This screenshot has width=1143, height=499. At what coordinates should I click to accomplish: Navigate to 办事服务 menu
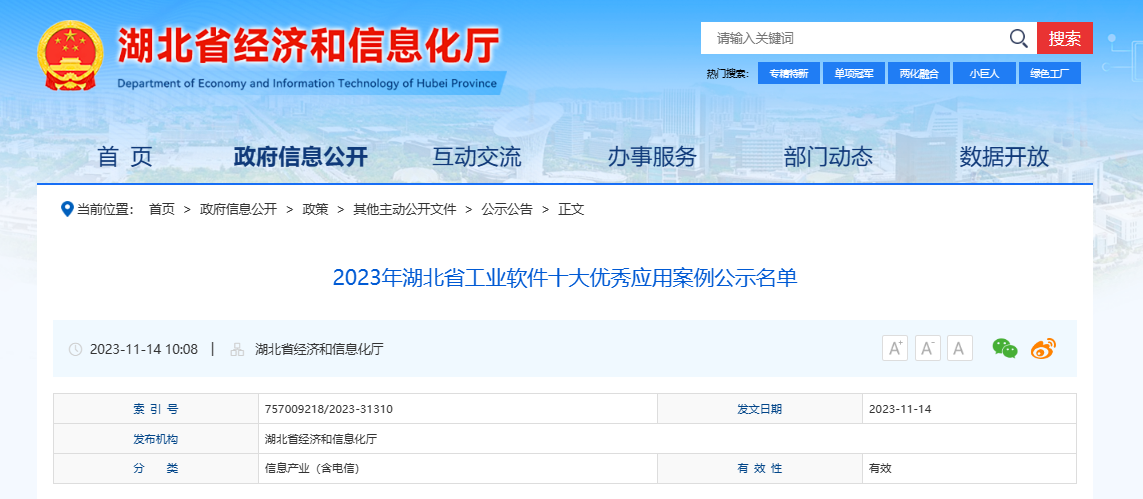pyautogui.click(x=652, y=157)
